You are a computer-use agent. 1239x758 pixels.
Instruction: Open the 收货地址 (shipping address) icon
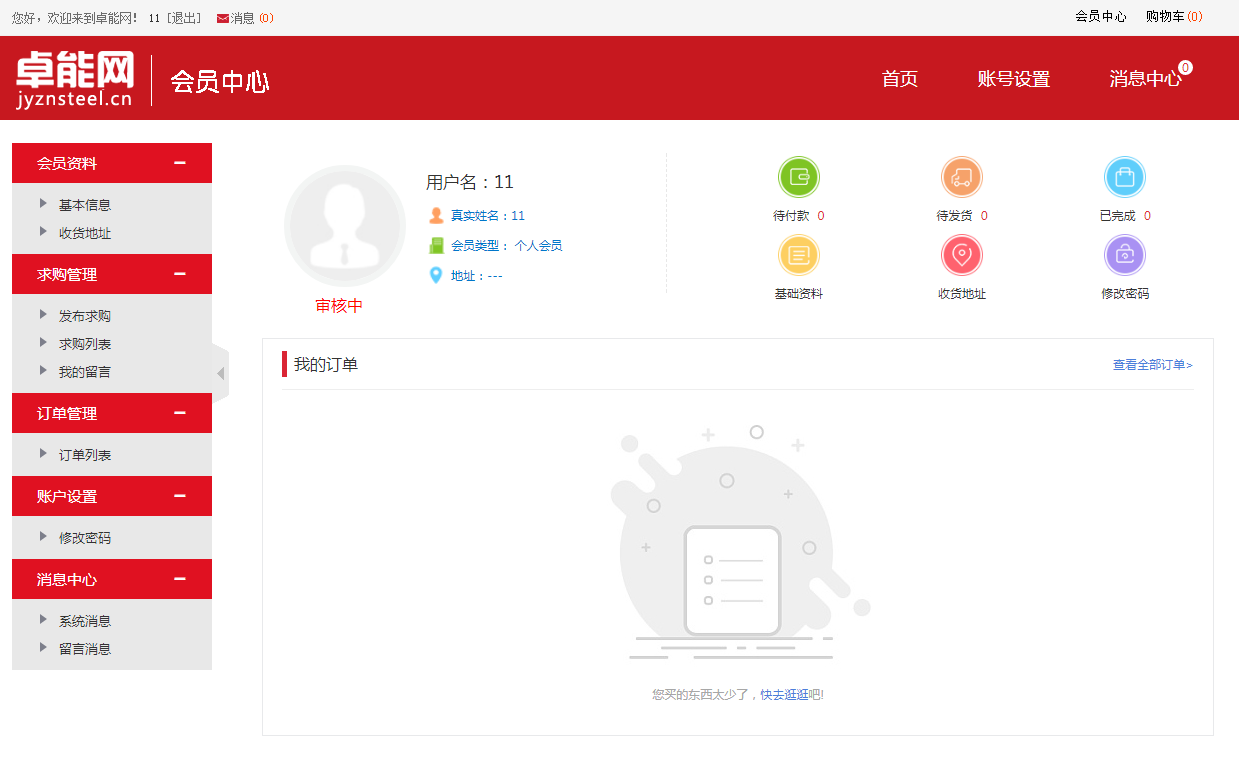click(961, 255)
